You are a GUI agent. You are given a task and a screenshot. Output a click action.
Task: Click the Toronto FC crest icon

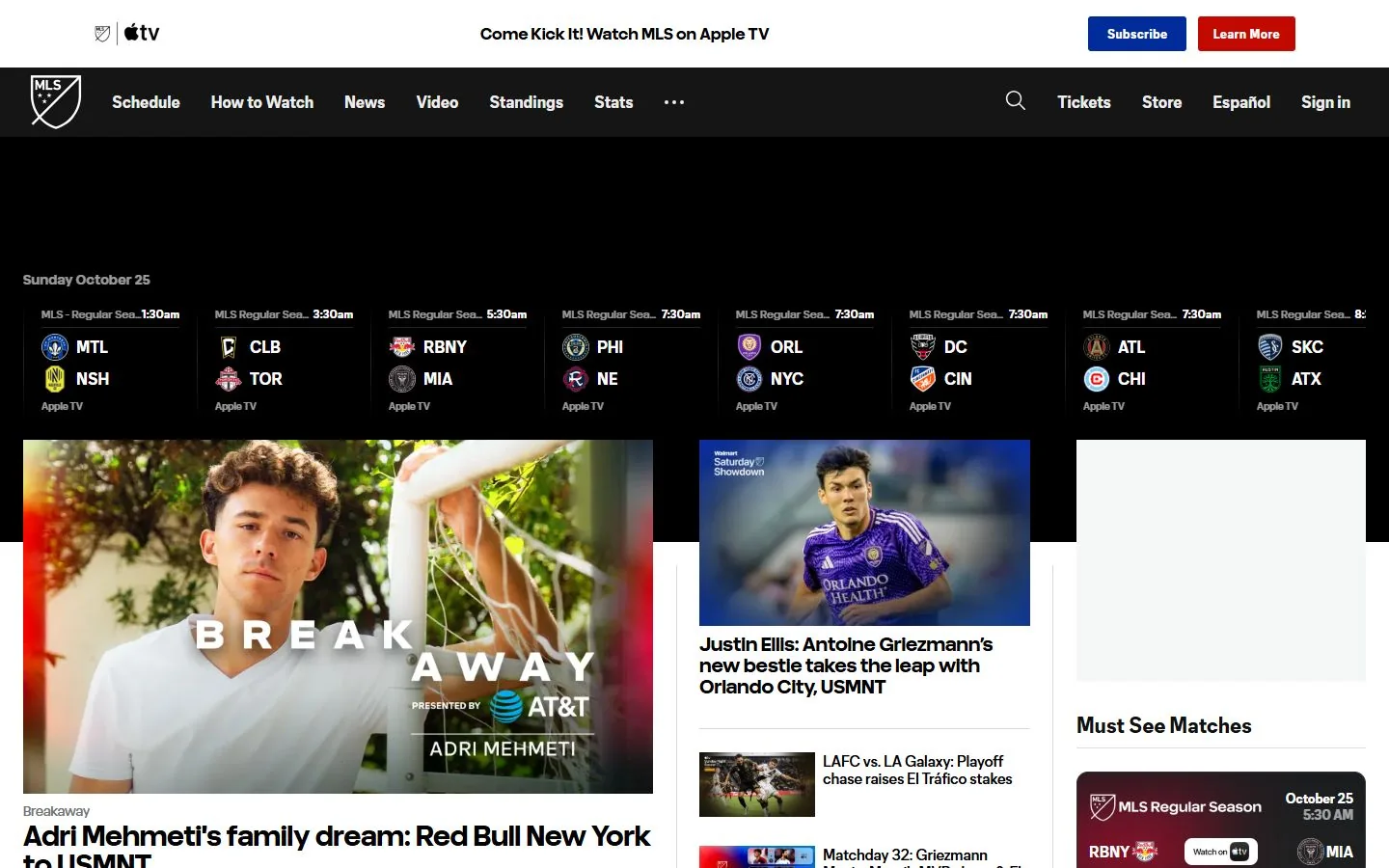229,379
